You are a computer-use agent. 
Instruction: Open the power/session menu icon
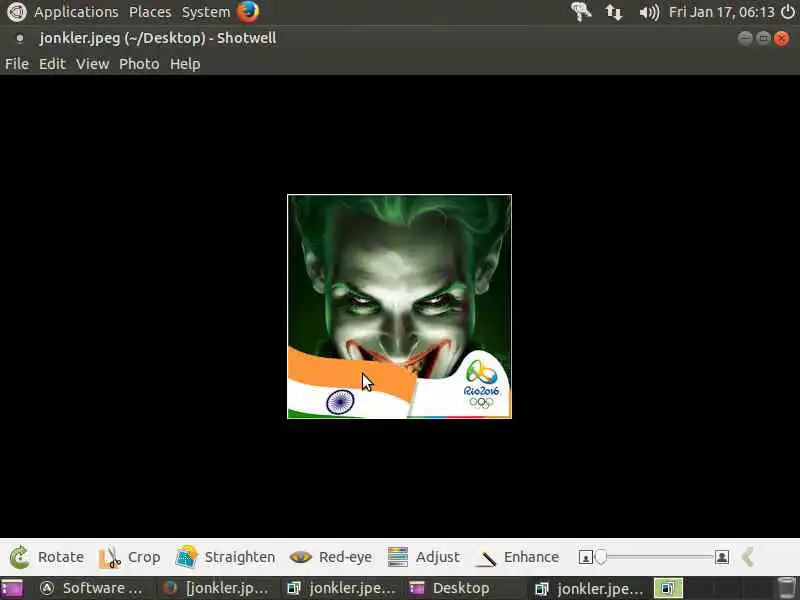(x=788, y=12)
